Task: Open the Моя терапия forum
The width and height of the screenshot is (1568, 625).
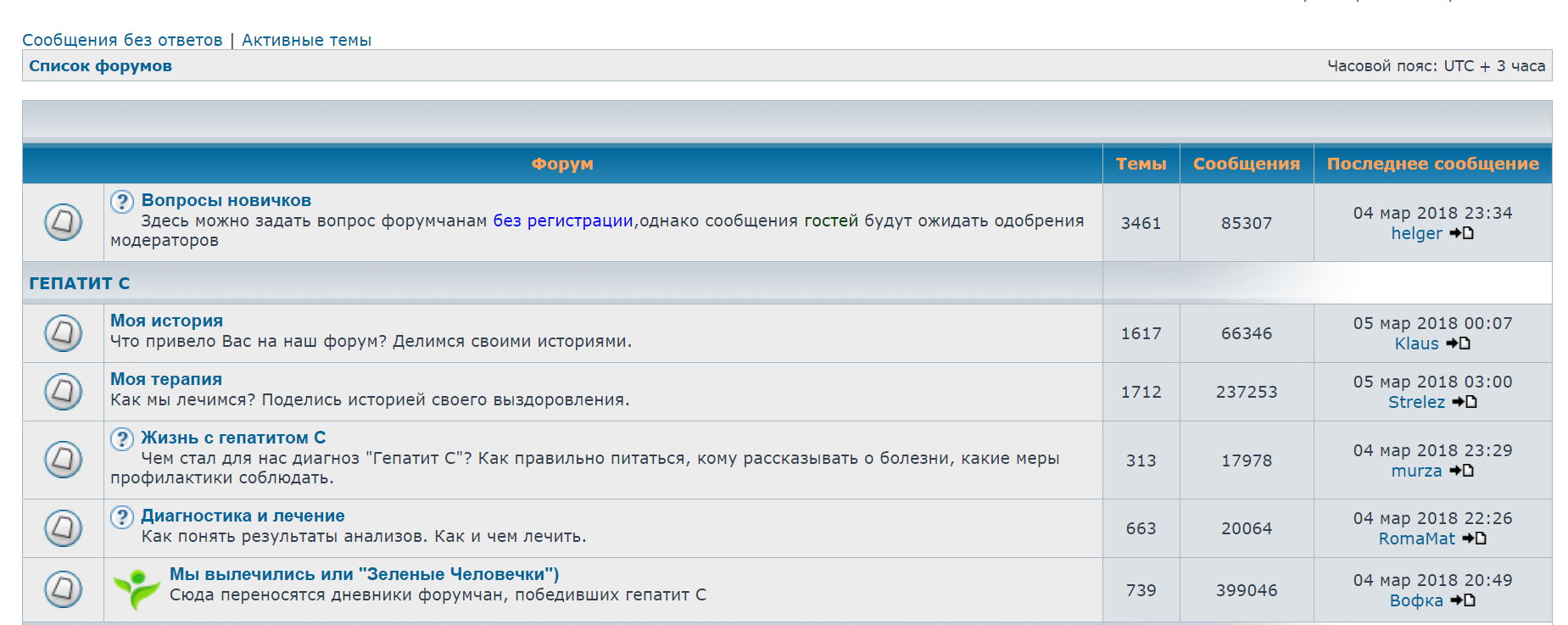Action: pyautogui.click(x=166, y=379)
